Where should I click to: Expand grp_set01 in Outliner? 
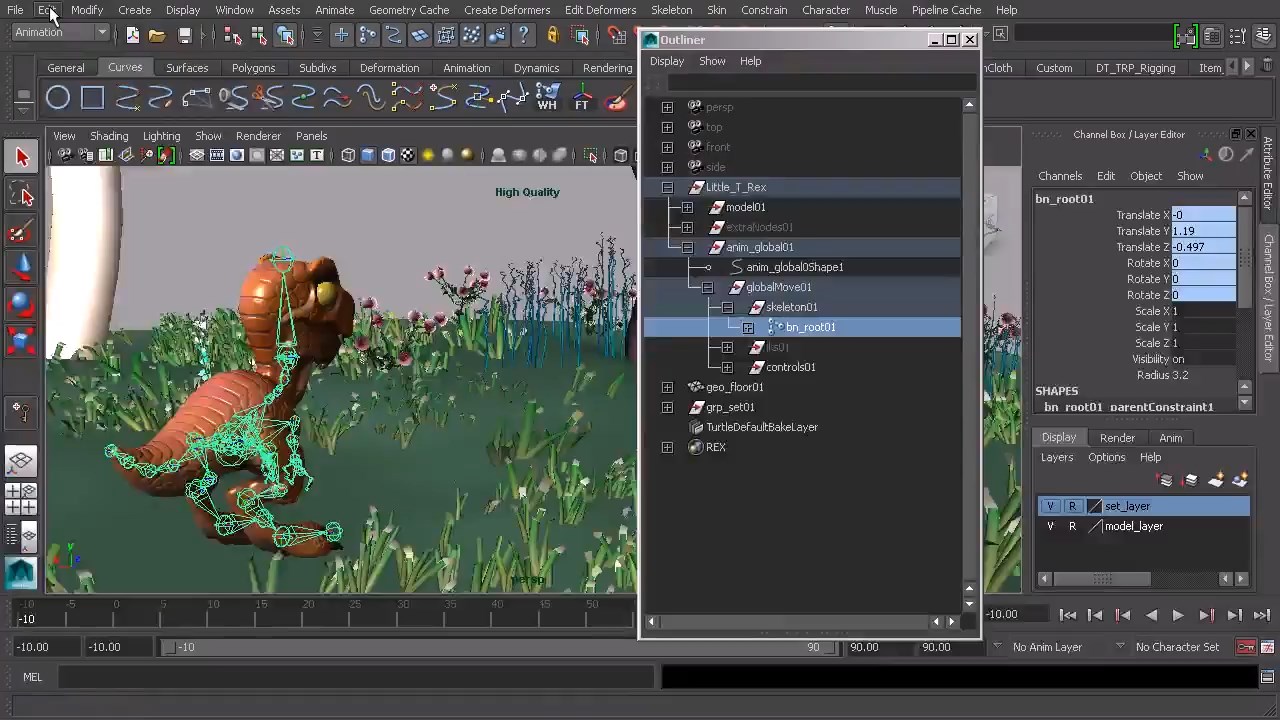(x=667, y=407)
